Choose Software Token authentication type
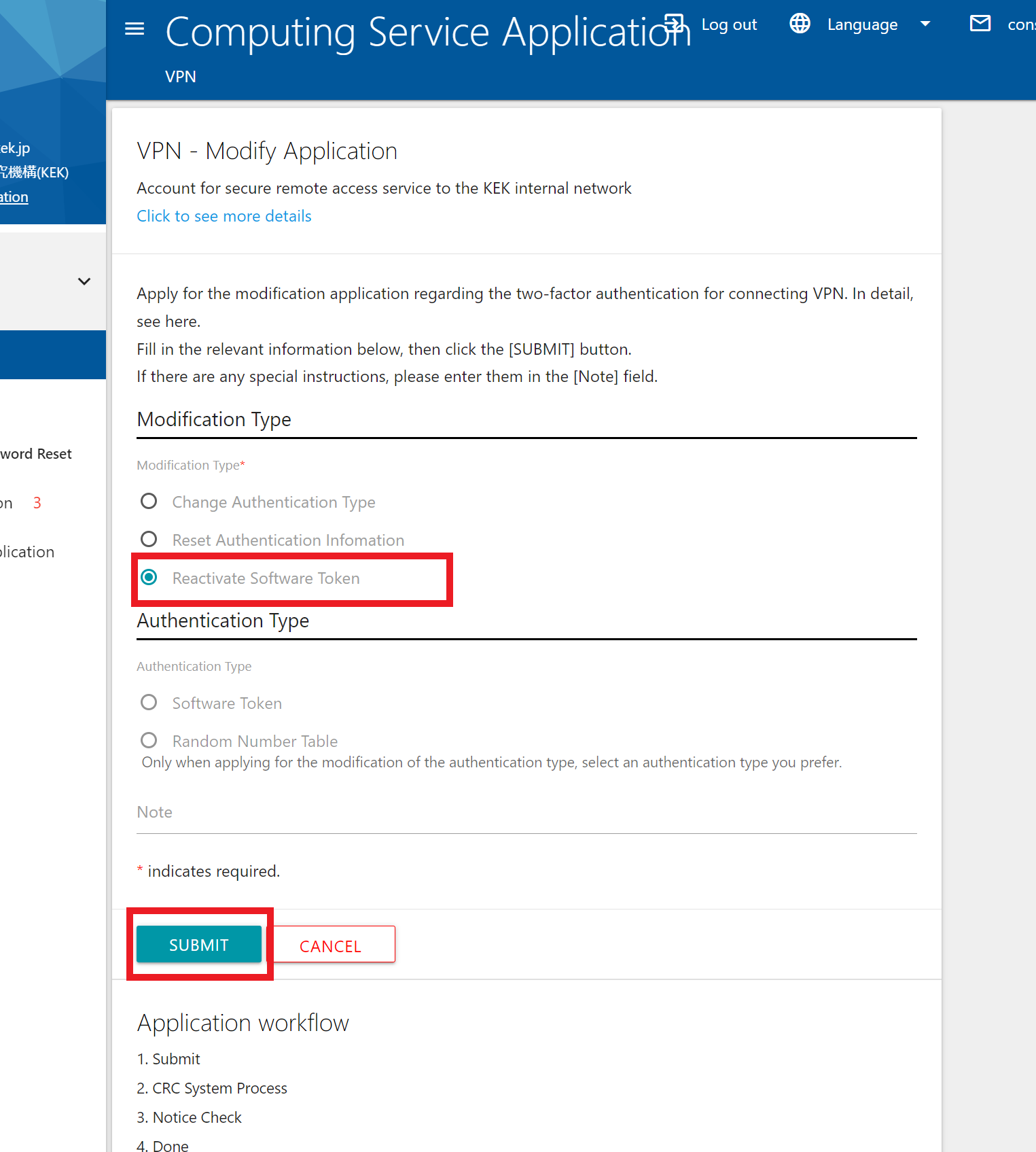Viewport: 1036px width, 1152px height. point(149,703)
